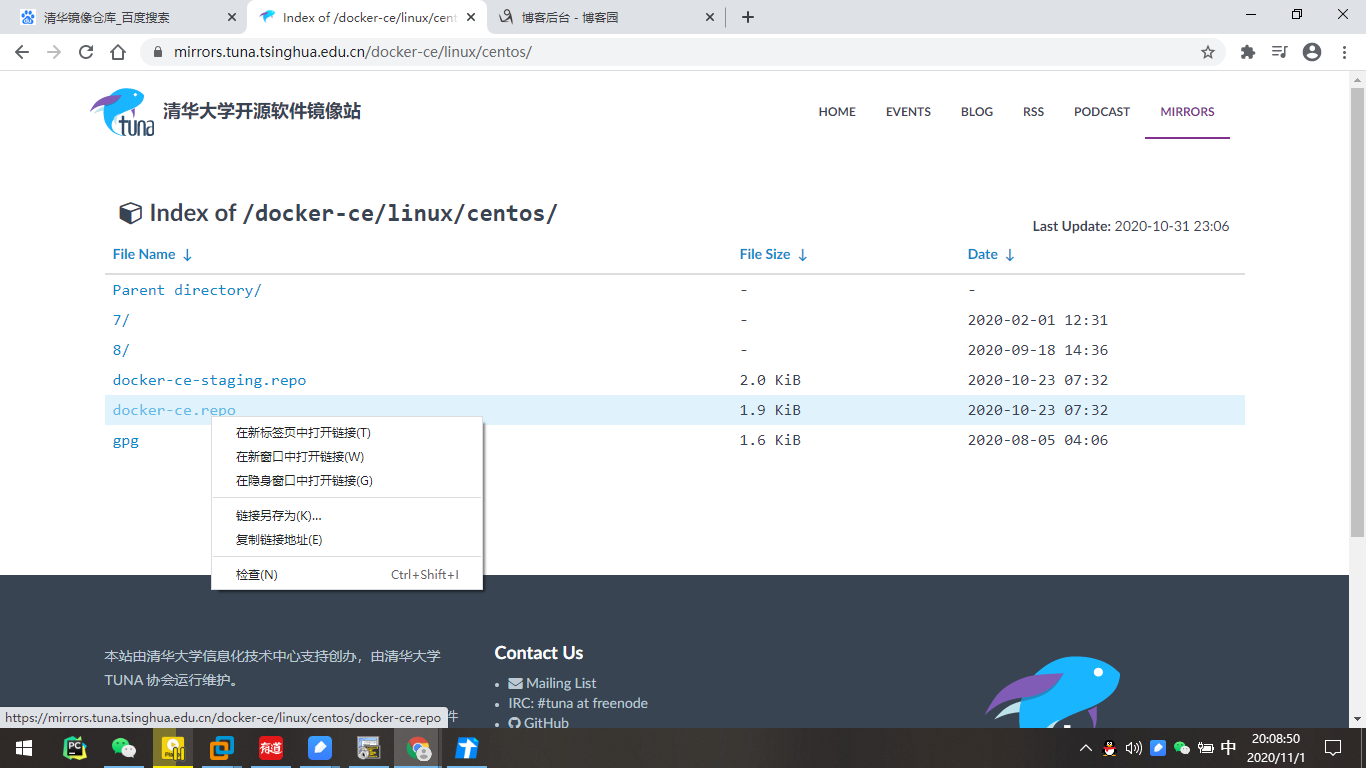Go to HOME in the site navigation
This screenshot has height=768, width=1366.
(837, 112)
